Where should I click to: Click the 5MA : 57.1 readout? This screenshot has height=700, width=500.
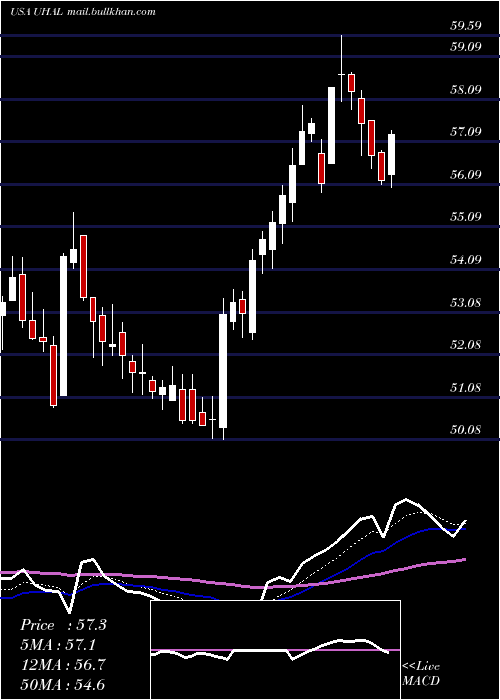coord(58,645)
